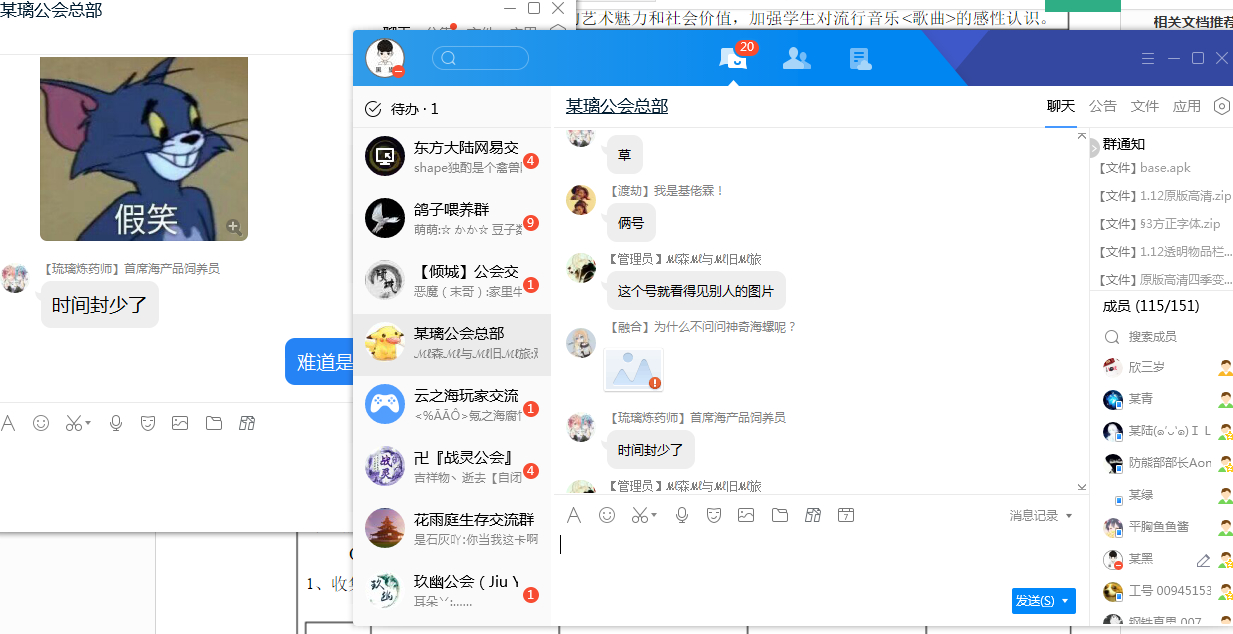This screenshot has height=634, width=1233.
Task: Open the messages tab icon with badge 20
Action: click(734, 59)
